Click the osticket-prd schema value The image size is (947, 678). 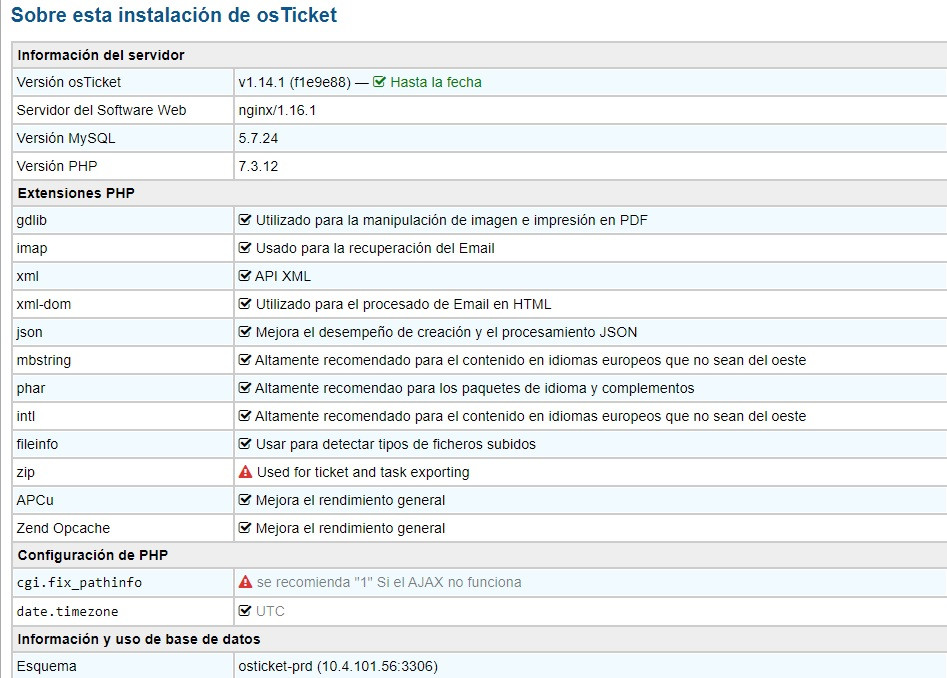point(337,666)
